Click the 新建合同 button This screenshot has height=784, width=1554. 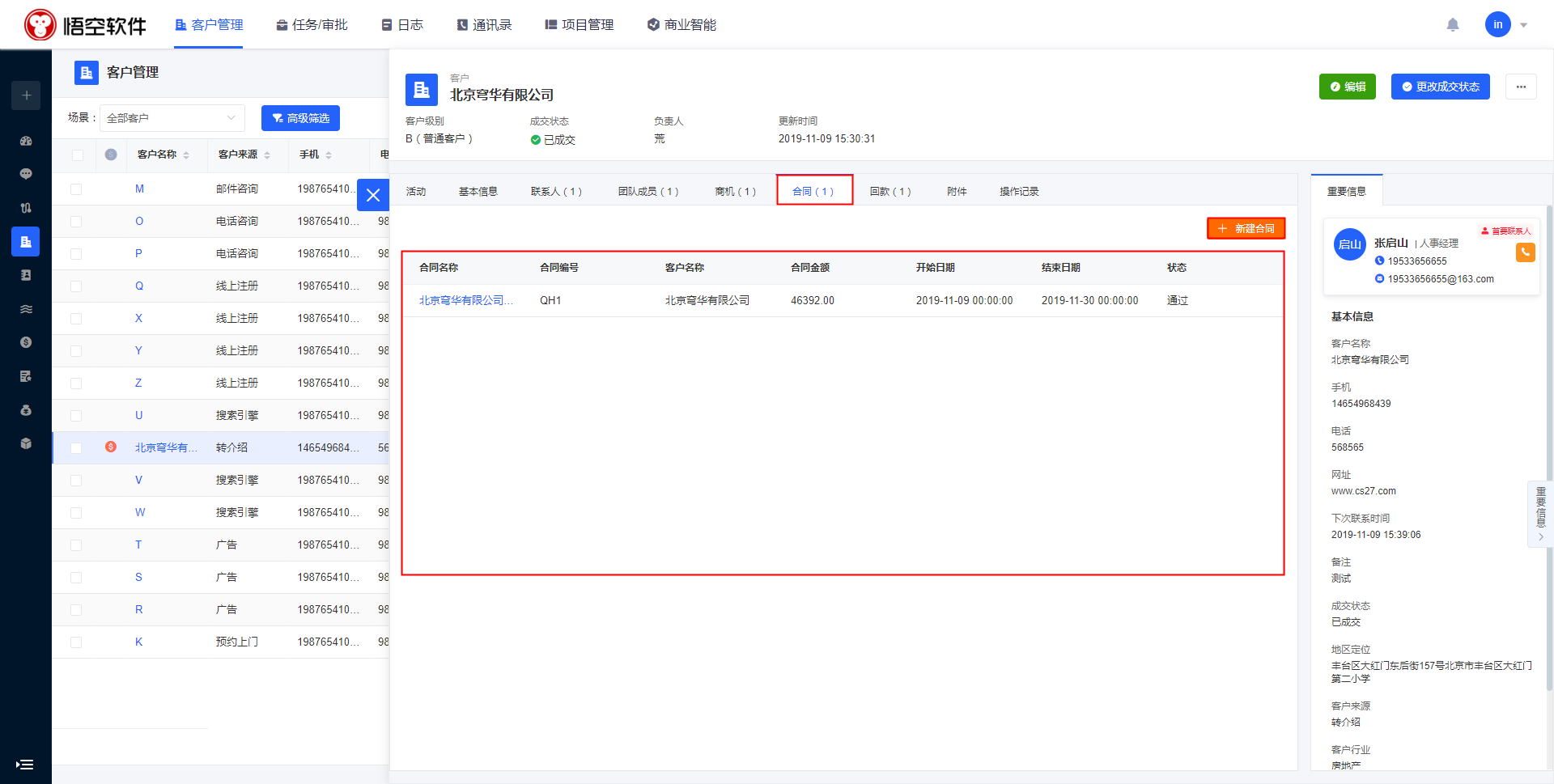[1246, 229]
